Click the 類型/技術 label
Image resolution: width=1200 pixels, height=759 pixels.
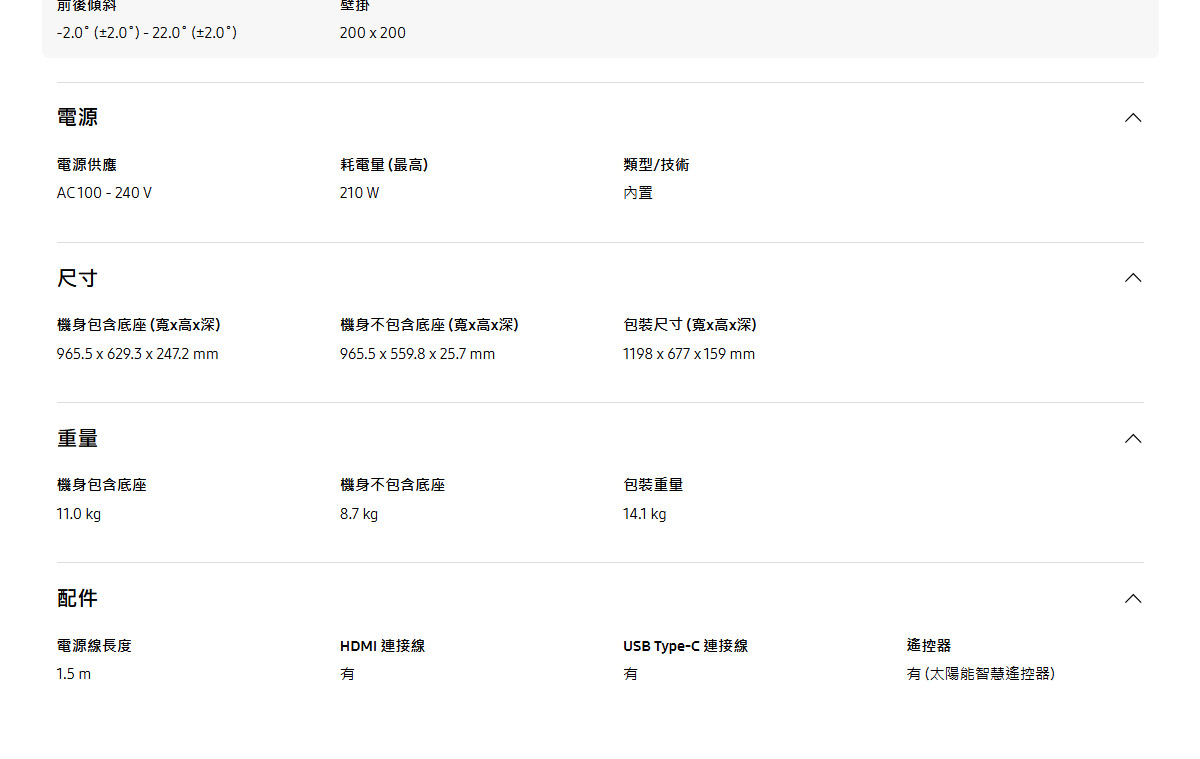tap(656, 165)
